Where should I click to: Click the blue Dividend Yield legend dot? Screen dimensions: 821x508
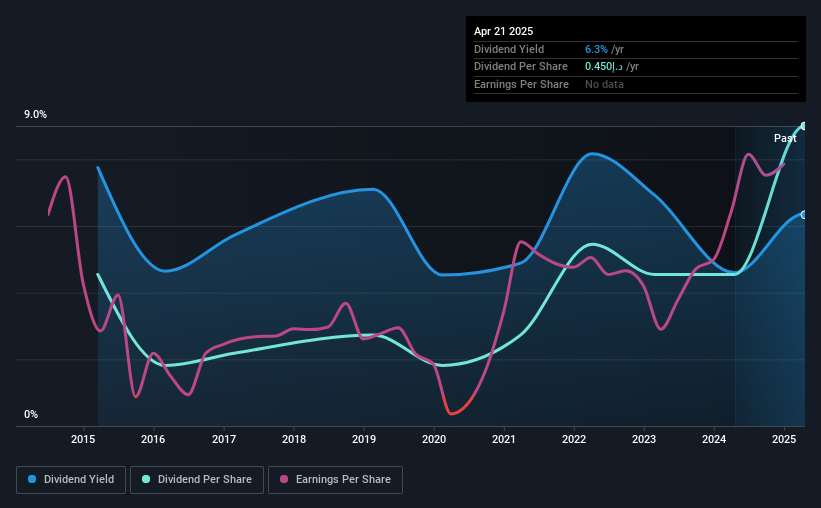[32, 479]
